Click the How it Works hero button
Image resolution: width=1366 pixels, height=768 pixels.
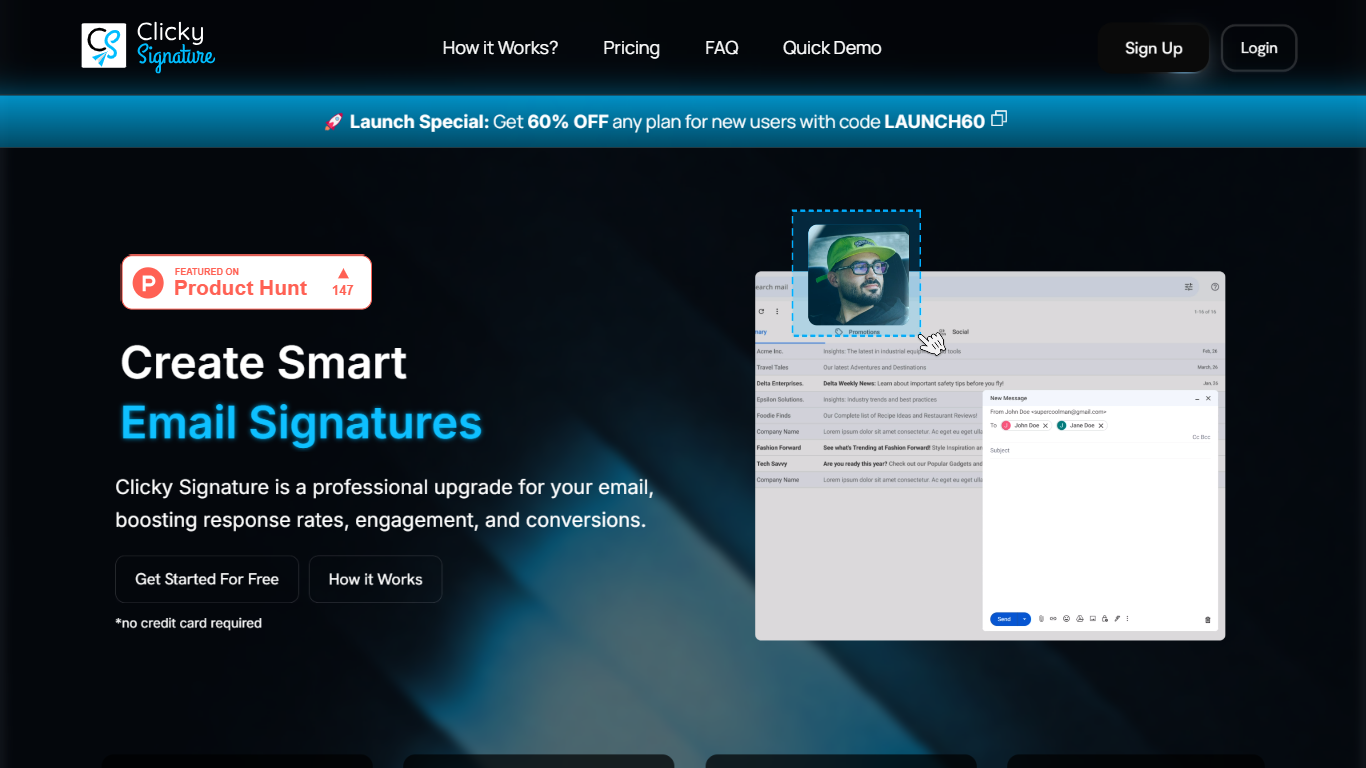pos(375,579)
